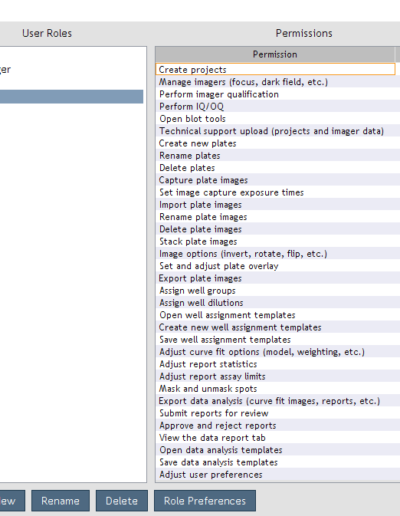The image size is (400, 516).
Task: Select Mask and unmask spots row
Action: pyautogui.click(x=278, y=389)
